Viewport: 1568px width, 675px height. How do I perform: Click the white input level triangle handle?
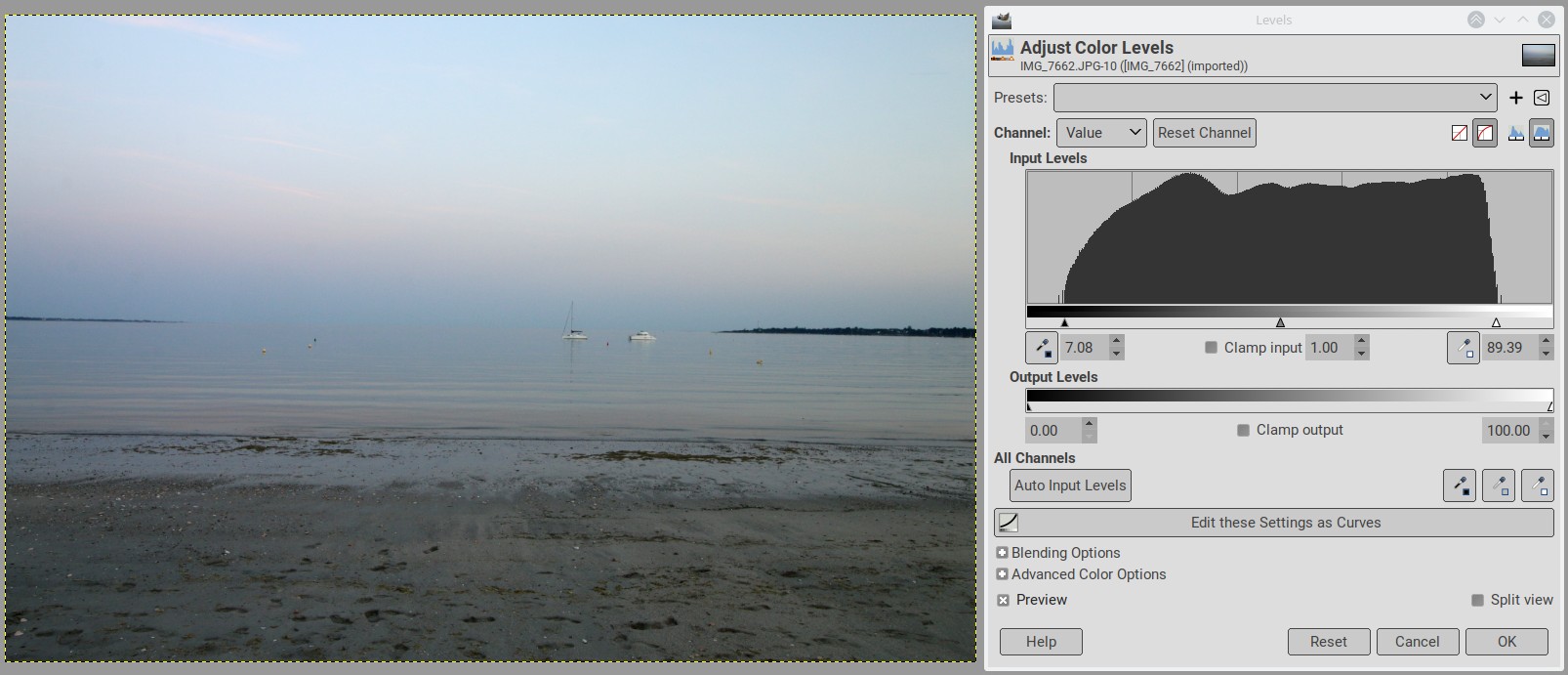1496,322
